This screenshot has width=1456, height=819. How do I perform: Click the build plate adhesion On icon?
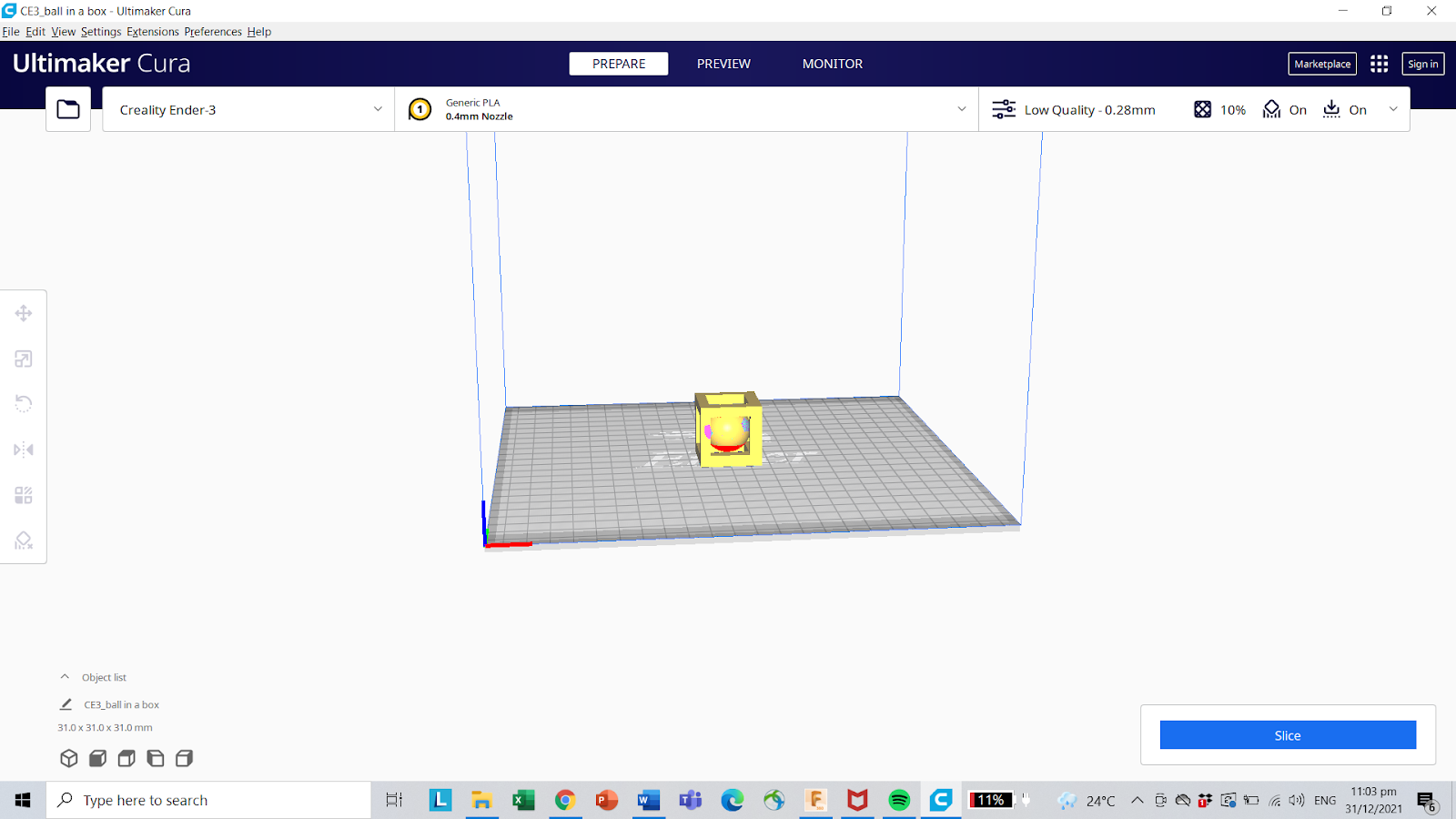click(1331, 109)
